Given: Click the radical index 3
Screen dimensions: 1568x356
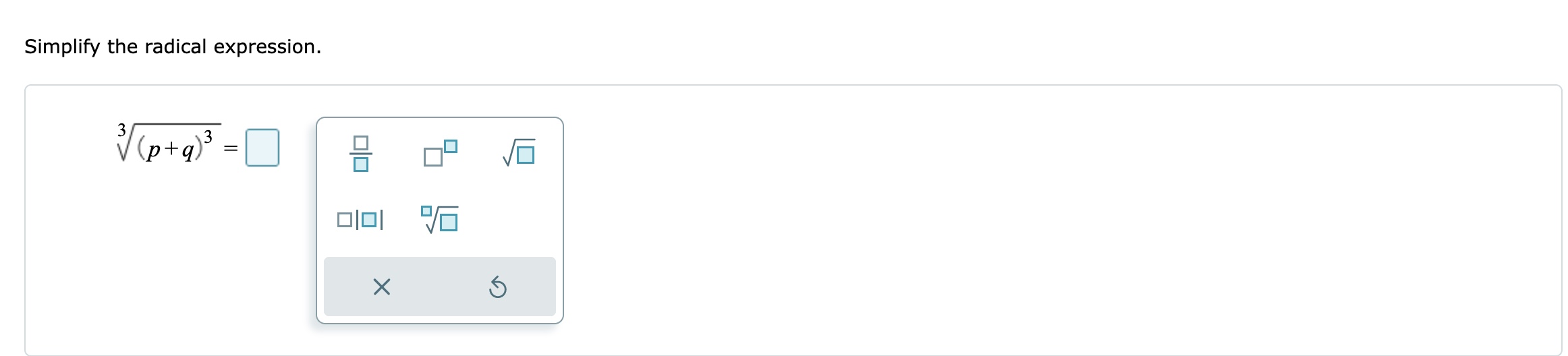Looking at the screenshot, I should point(121,128).
